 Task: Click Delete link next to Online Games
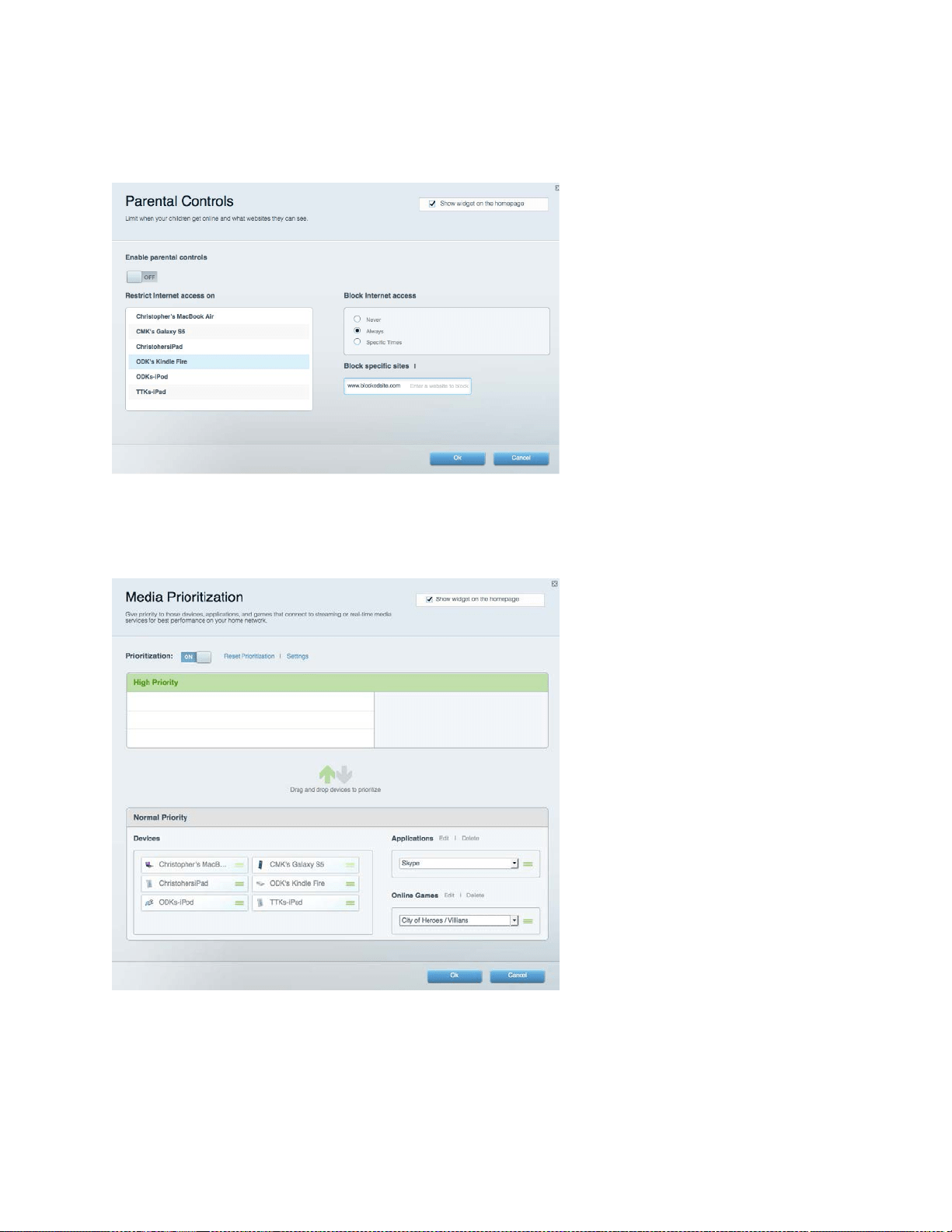[x=475, y=895]
